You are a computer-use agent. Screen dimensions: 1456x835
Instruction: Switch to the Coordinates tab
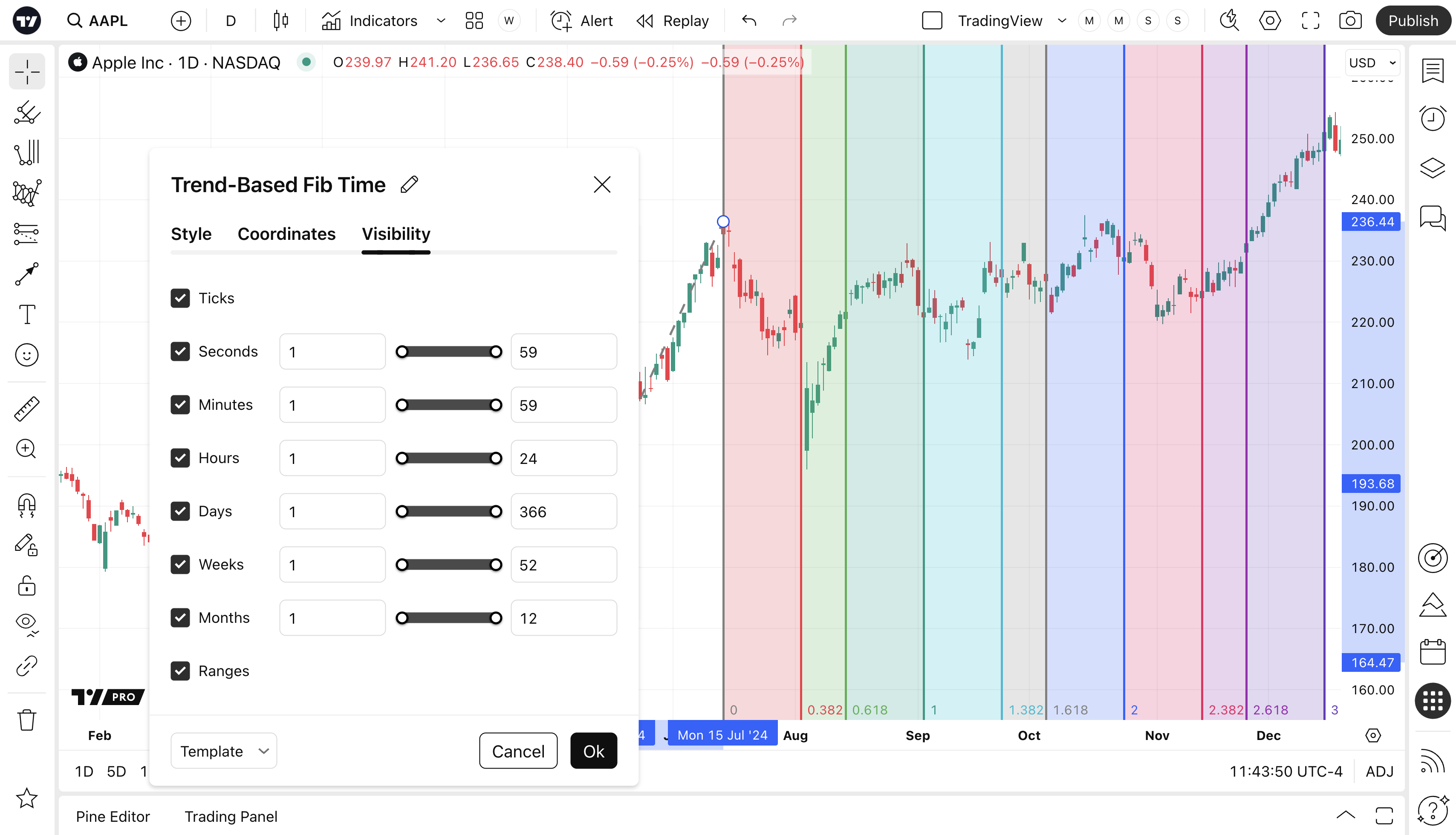click(x=286, y=234)
